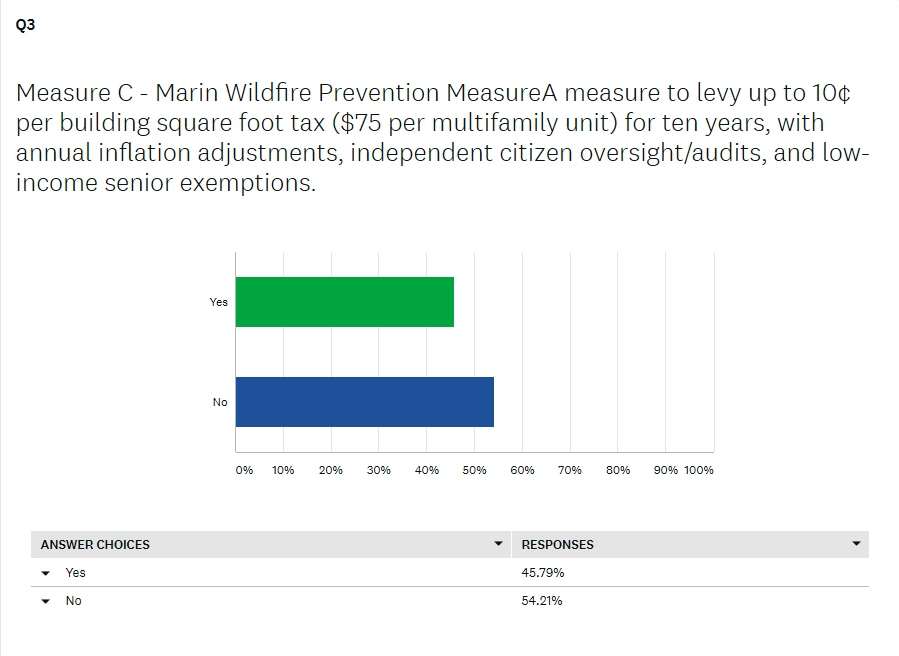This screenshot has width=899, height=656.
Task: Open the Answer Choices column dropdown arrow
Action: click(498, 544)
